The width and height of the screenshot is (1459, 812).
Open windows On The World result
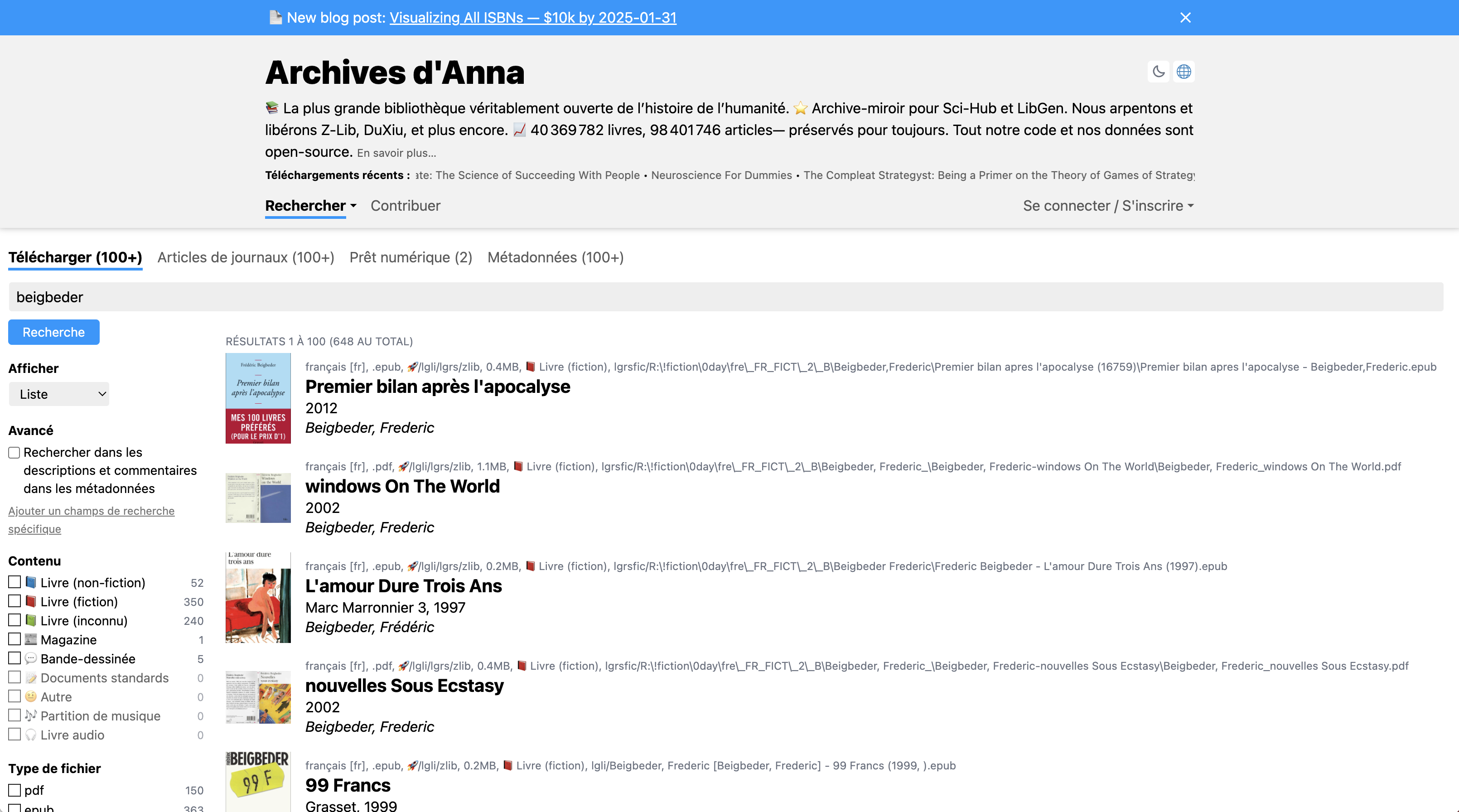tap(403, 486)
